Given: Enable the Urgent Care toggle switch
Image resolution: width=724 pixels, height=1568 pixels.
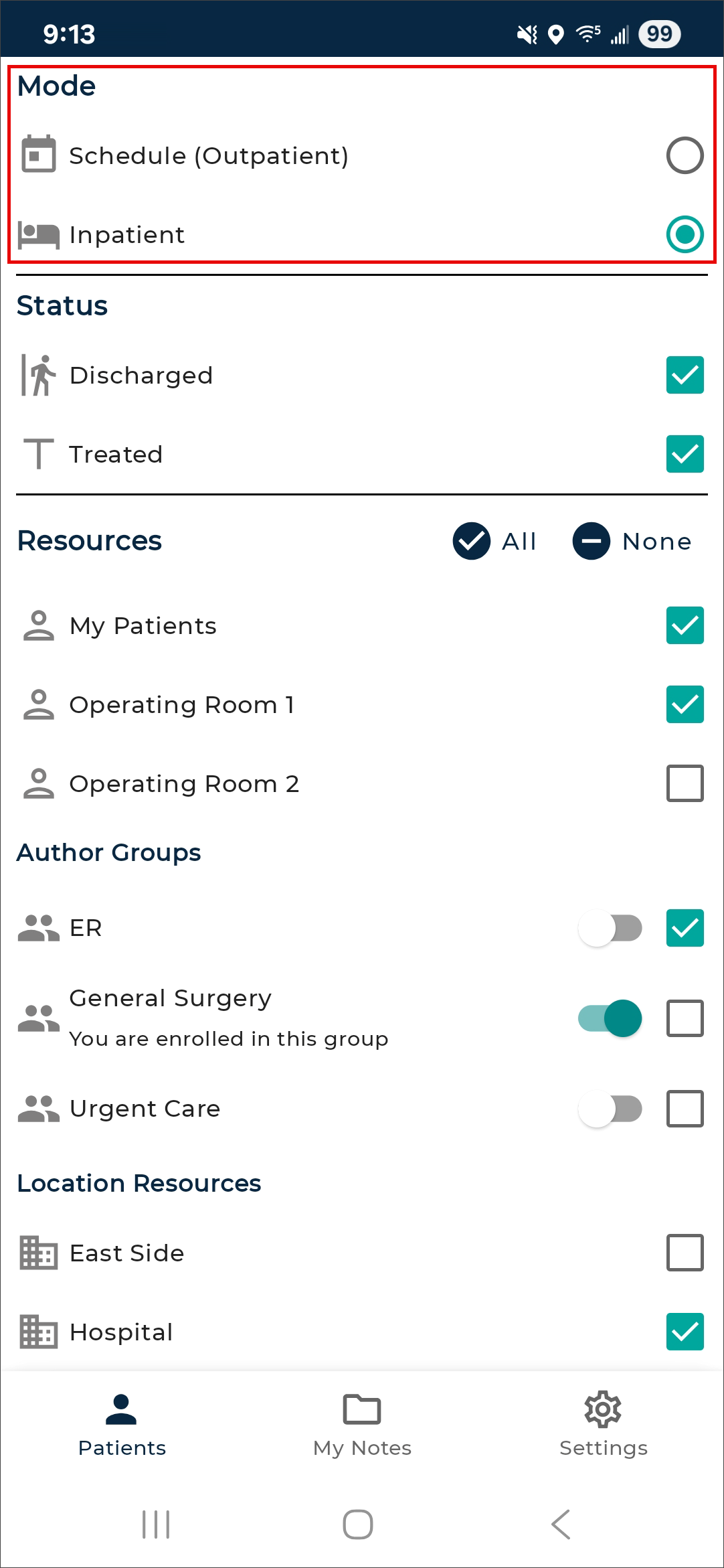Looking at the screenshot, I should click(x=610, y=1109).
